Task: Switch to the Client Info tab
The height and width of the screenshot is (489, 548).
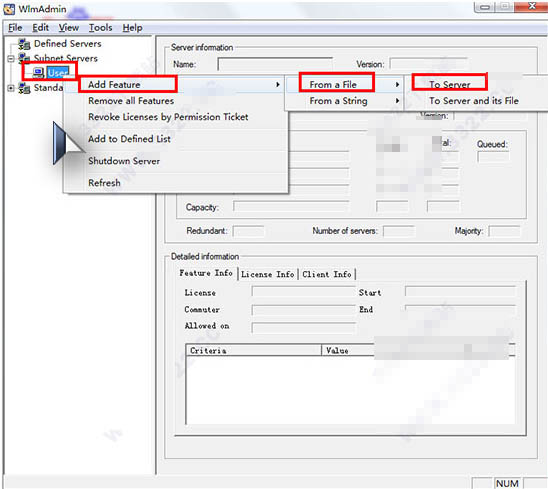Action: pos(327,274)
